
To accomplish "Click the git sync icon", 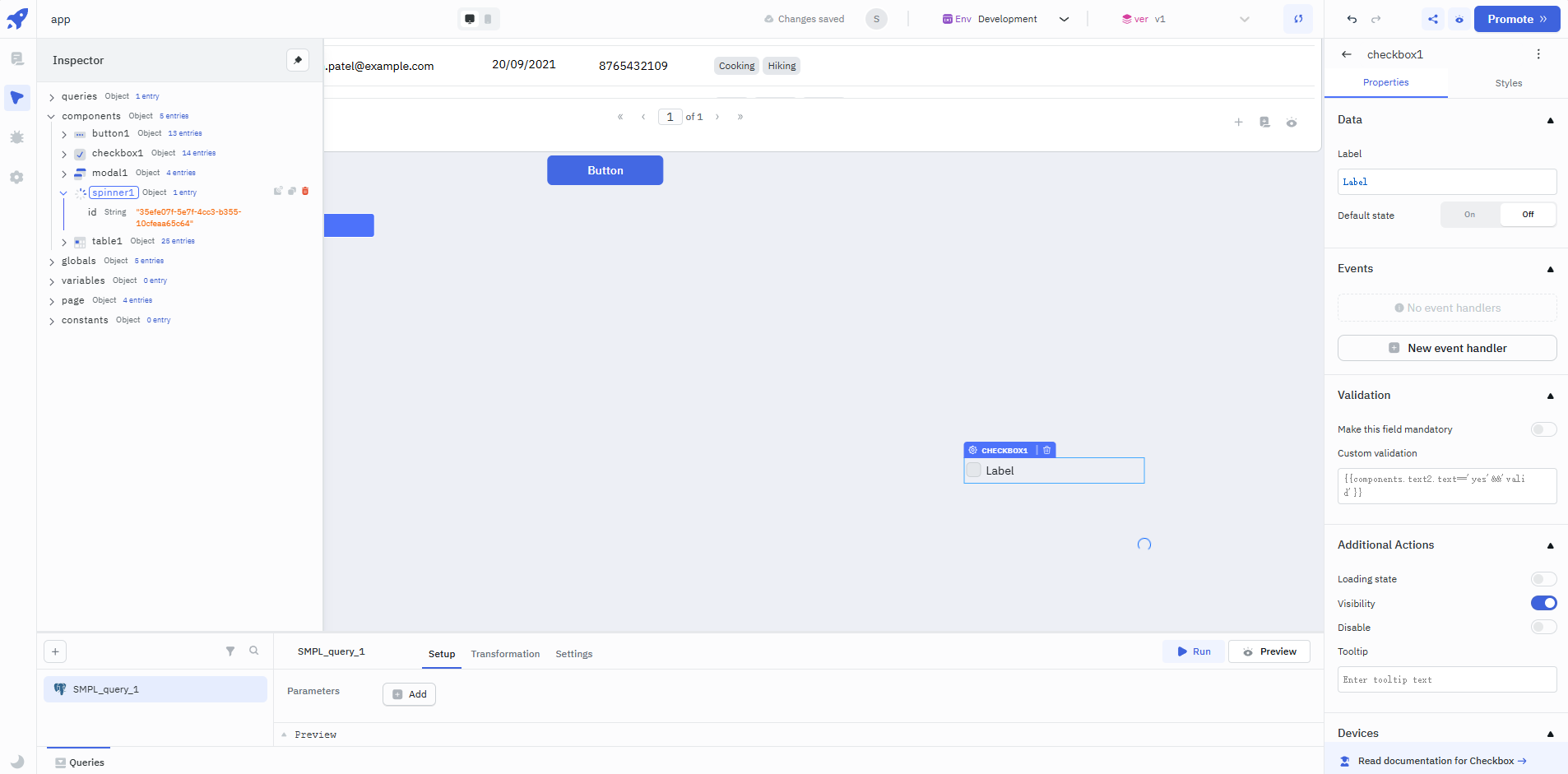I will coord(1298,19).
